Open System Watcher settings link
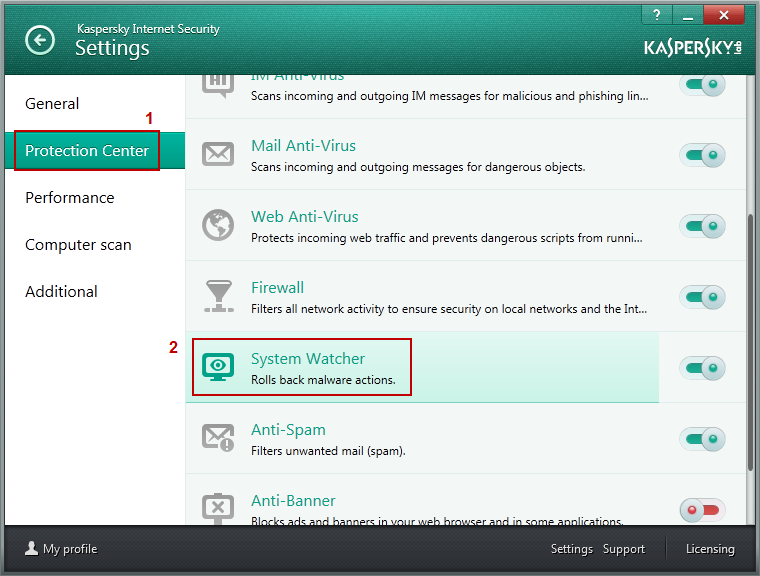 pos(308,359)
